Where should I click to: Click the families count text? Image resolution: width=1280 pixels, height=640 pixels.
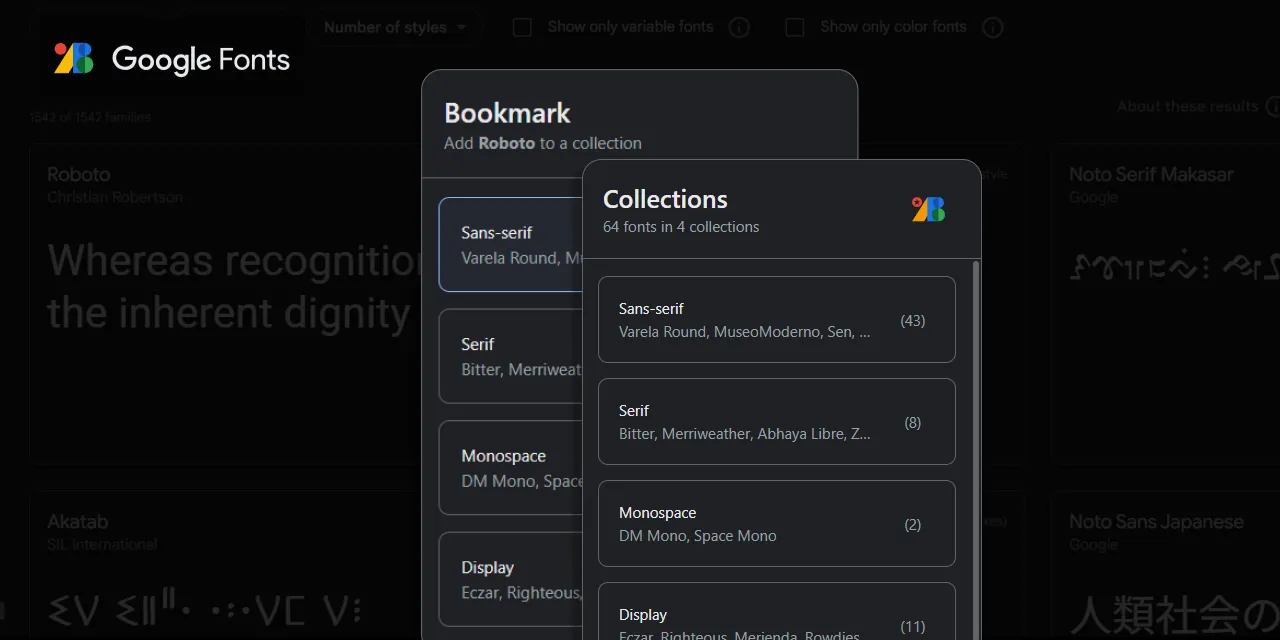(x=90, y=117)
